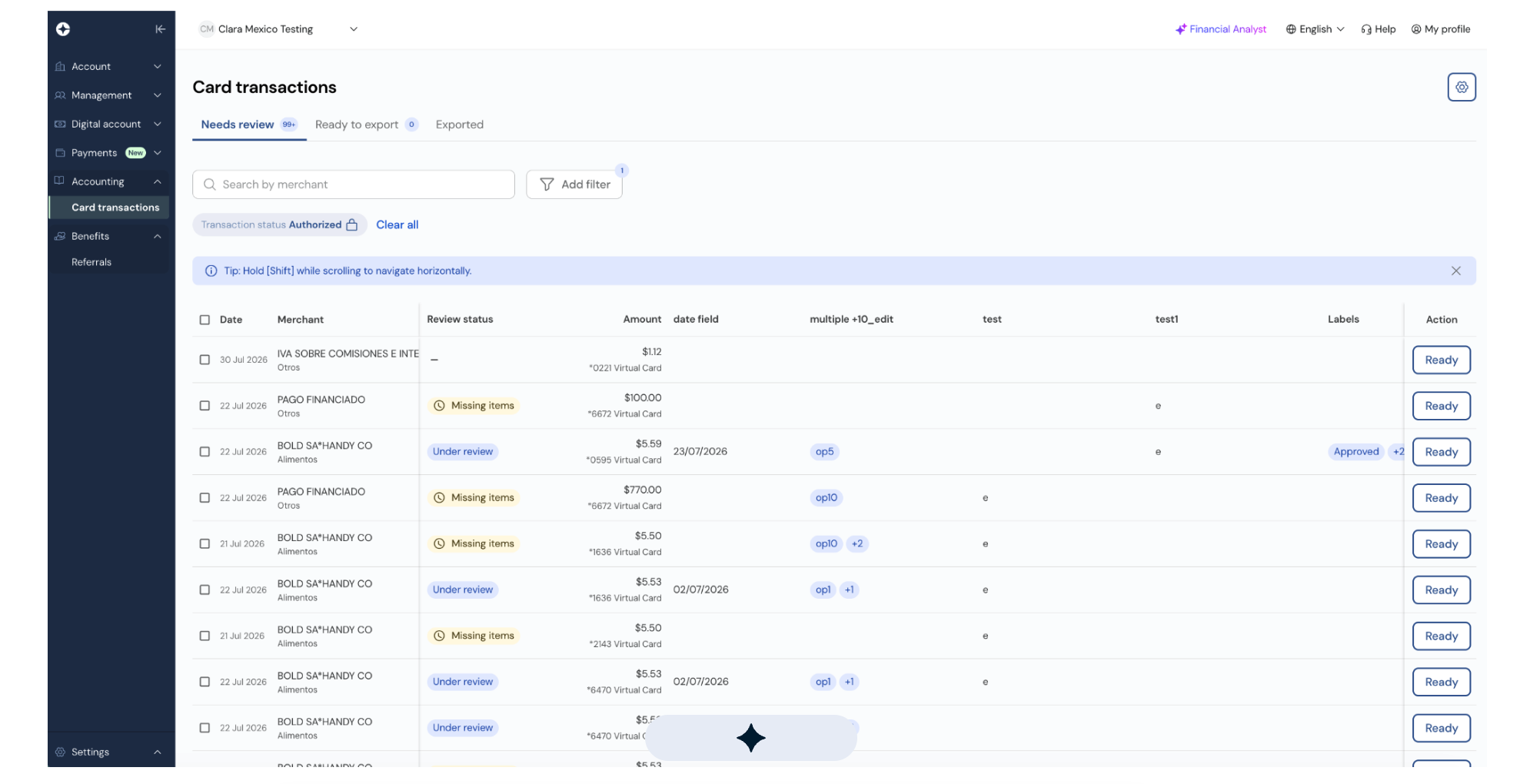Open table settings gear icon
The width and height of the screenshot is (1530, 784).
(1462, 87)
